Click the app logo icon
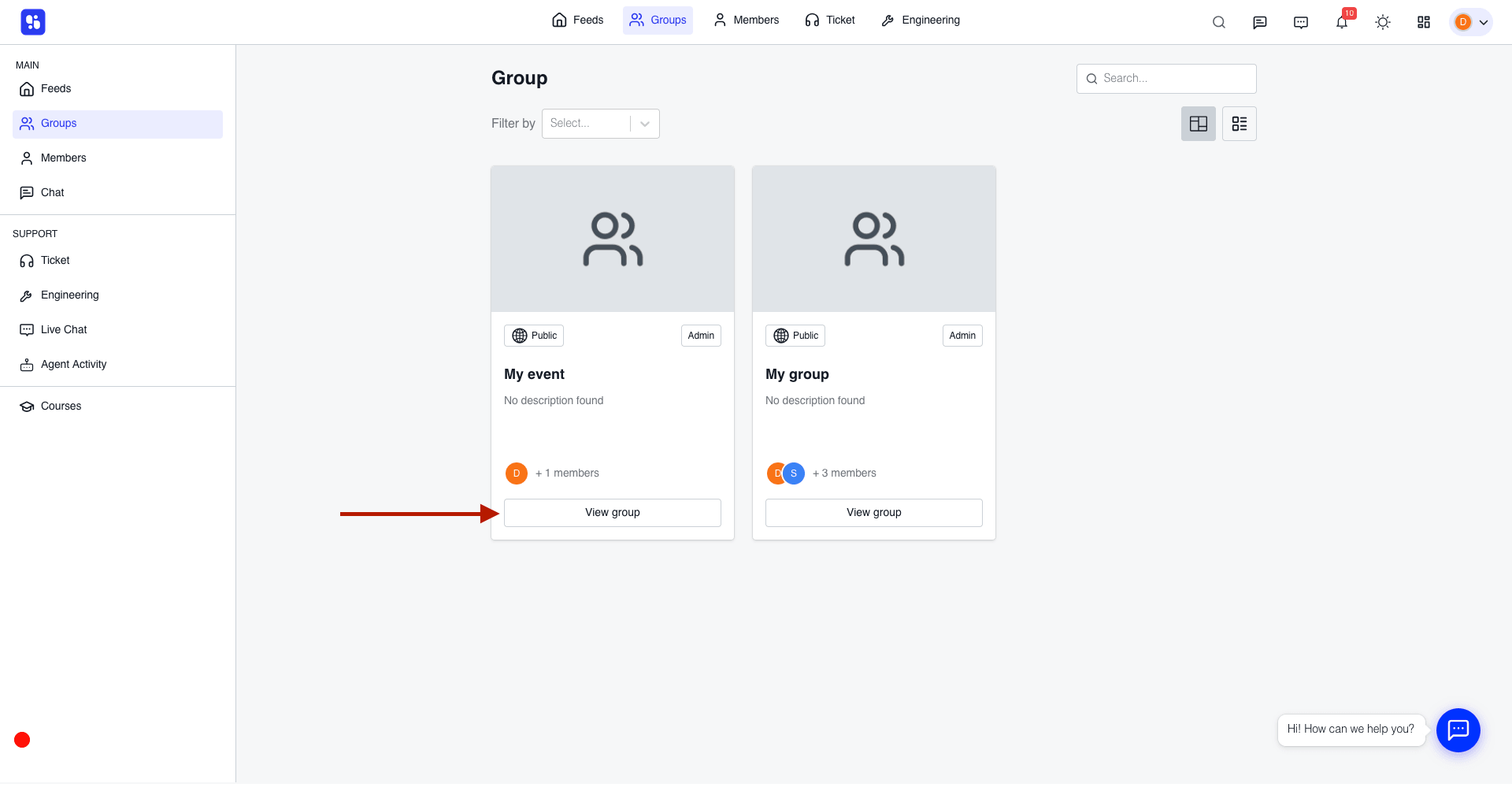The width and height of the screenshot is (1512, 802). [33, 22]
